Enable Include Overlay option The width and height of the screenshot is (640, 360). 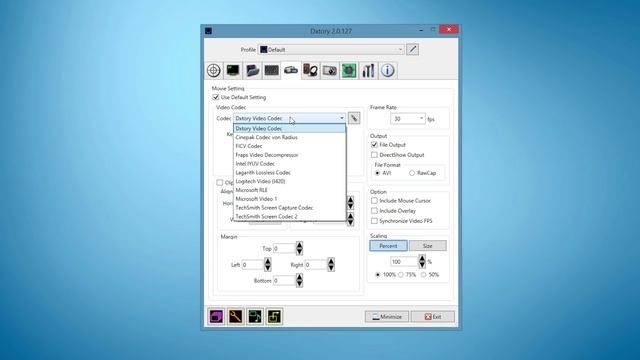374,211
